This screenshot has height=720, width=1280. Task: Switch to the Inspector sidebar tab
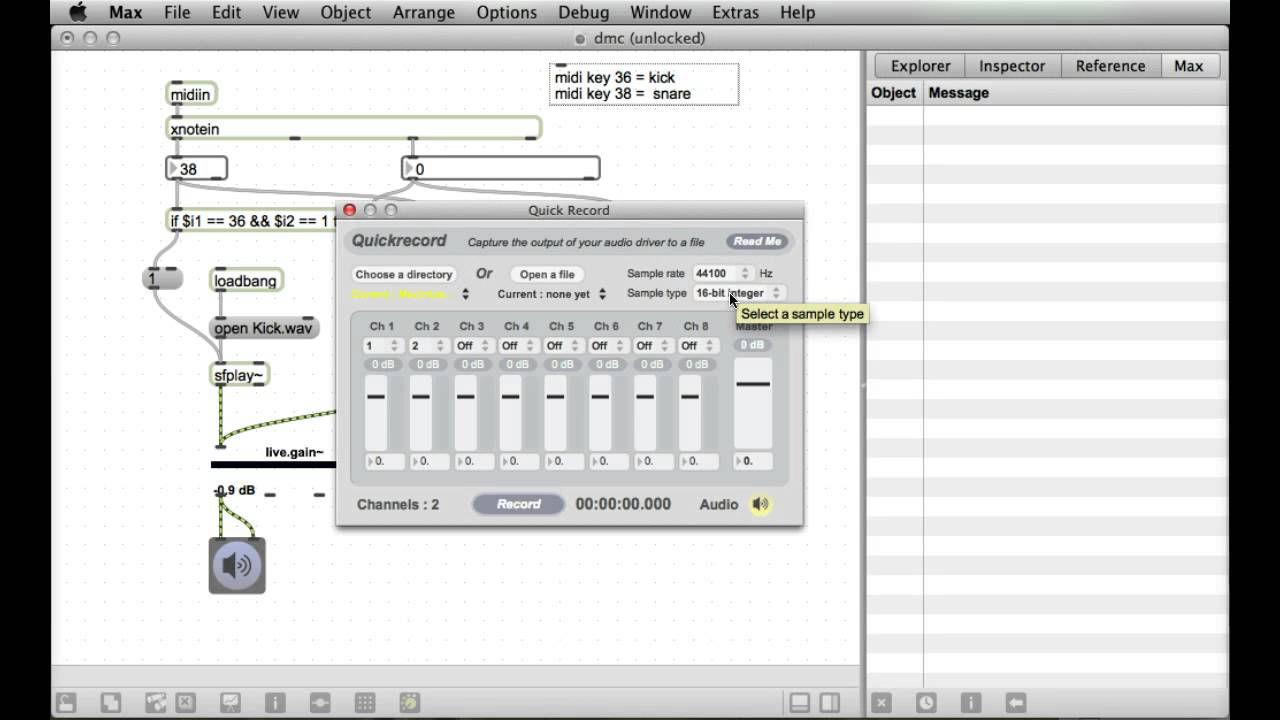pyautogui.click(x=1012, y=66)
